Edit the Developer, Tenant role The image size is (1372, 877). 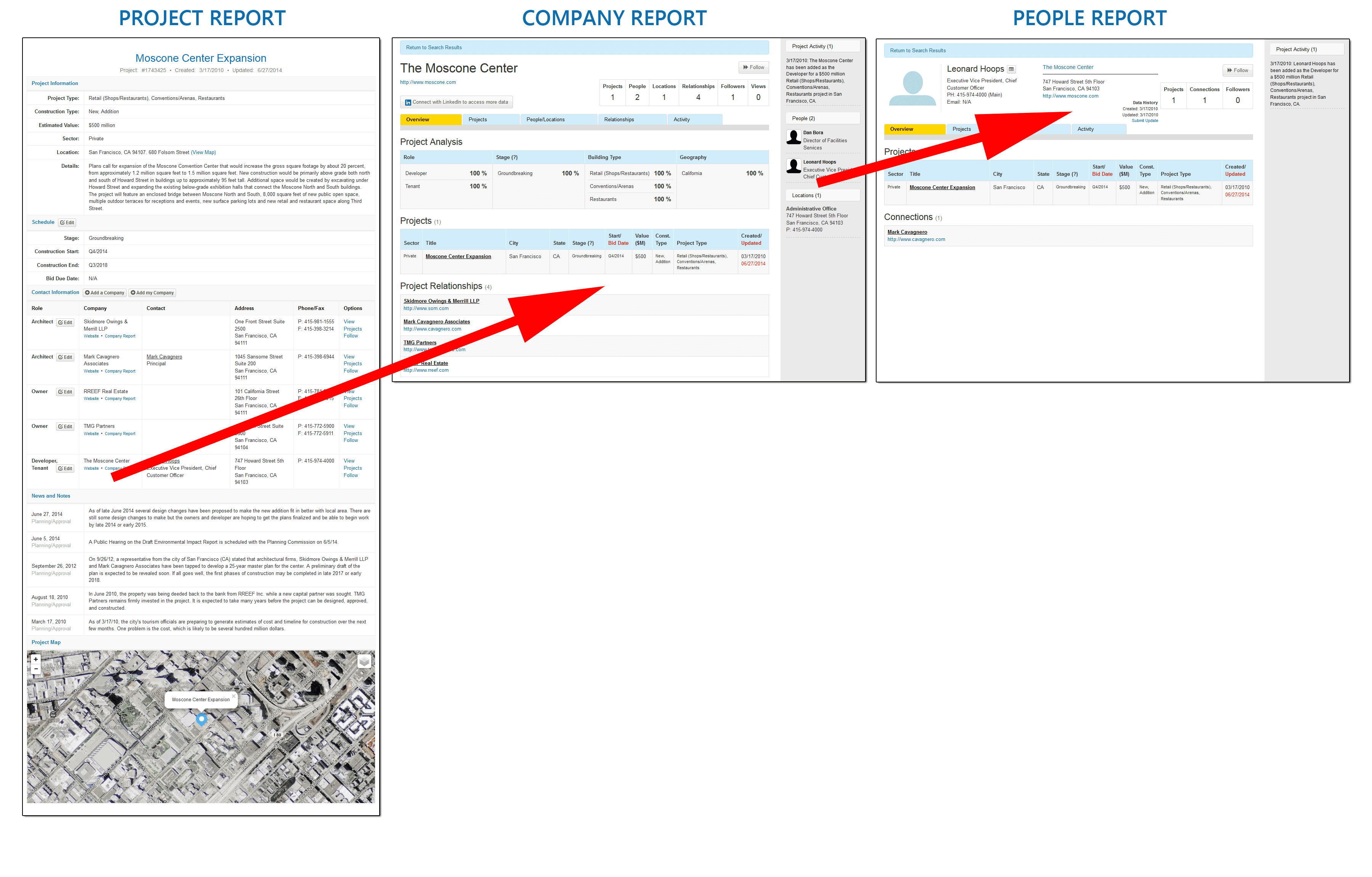click(65, 469)
